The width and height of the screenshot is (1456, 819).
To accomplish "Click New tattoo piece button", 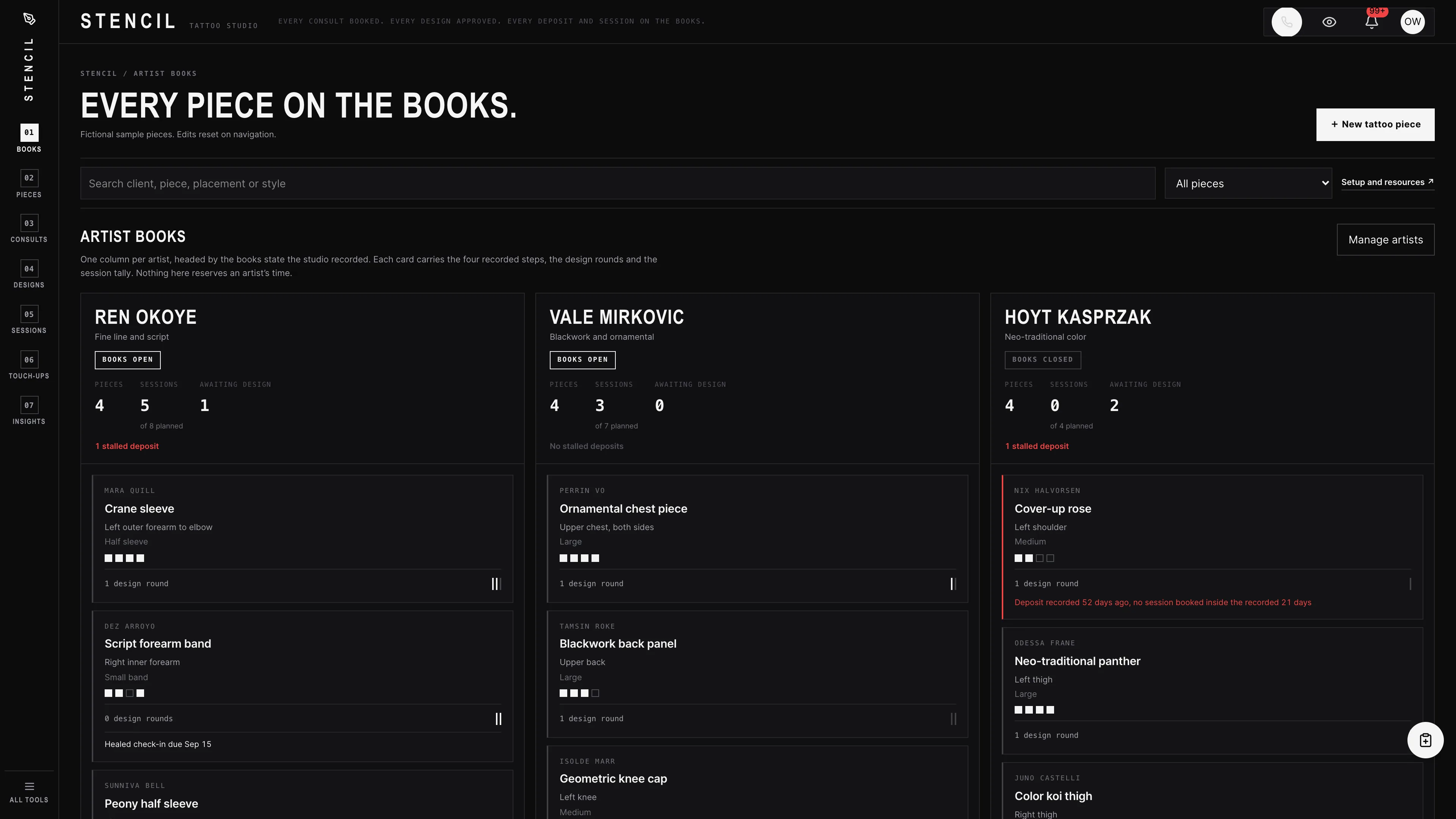I will (x=1374, y=124).
